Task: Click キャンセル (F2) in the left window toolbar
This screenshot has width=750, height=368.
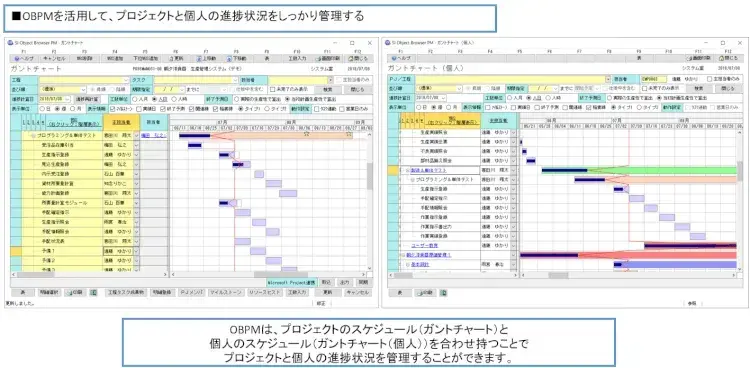Action: pos(54,58)
